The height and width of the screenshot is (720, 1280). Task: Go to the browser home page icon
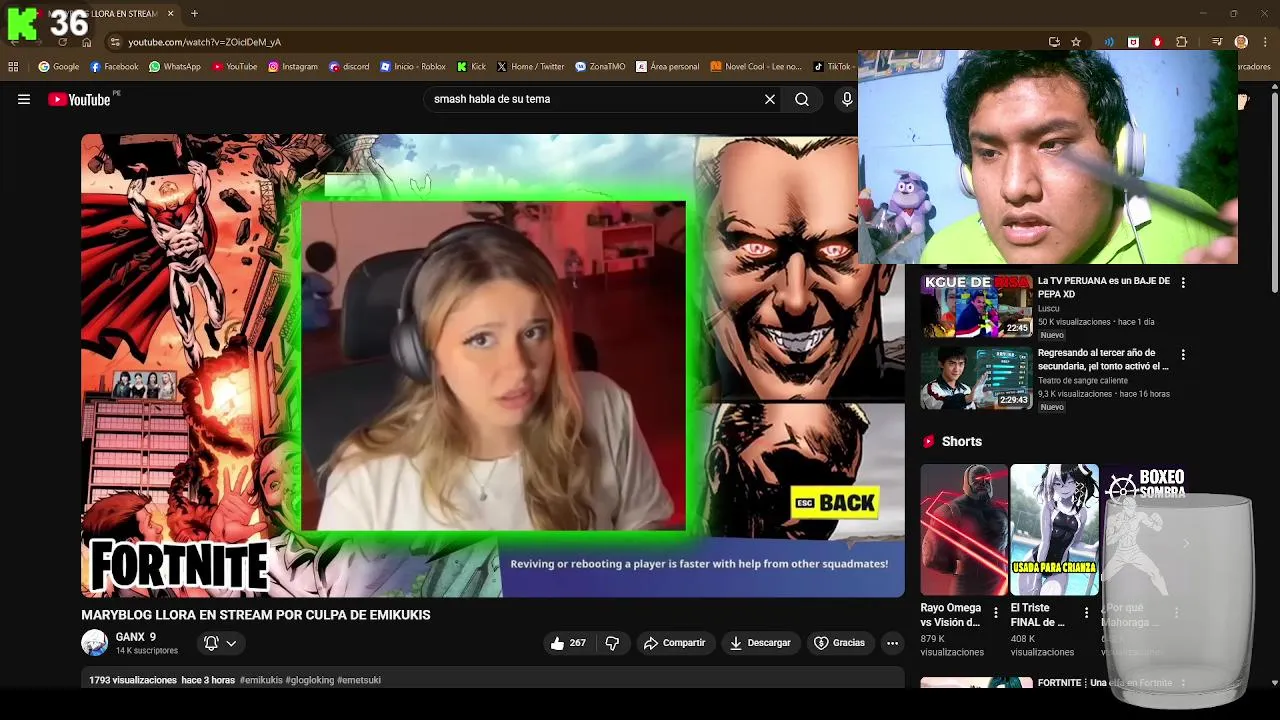pos(87,42)
